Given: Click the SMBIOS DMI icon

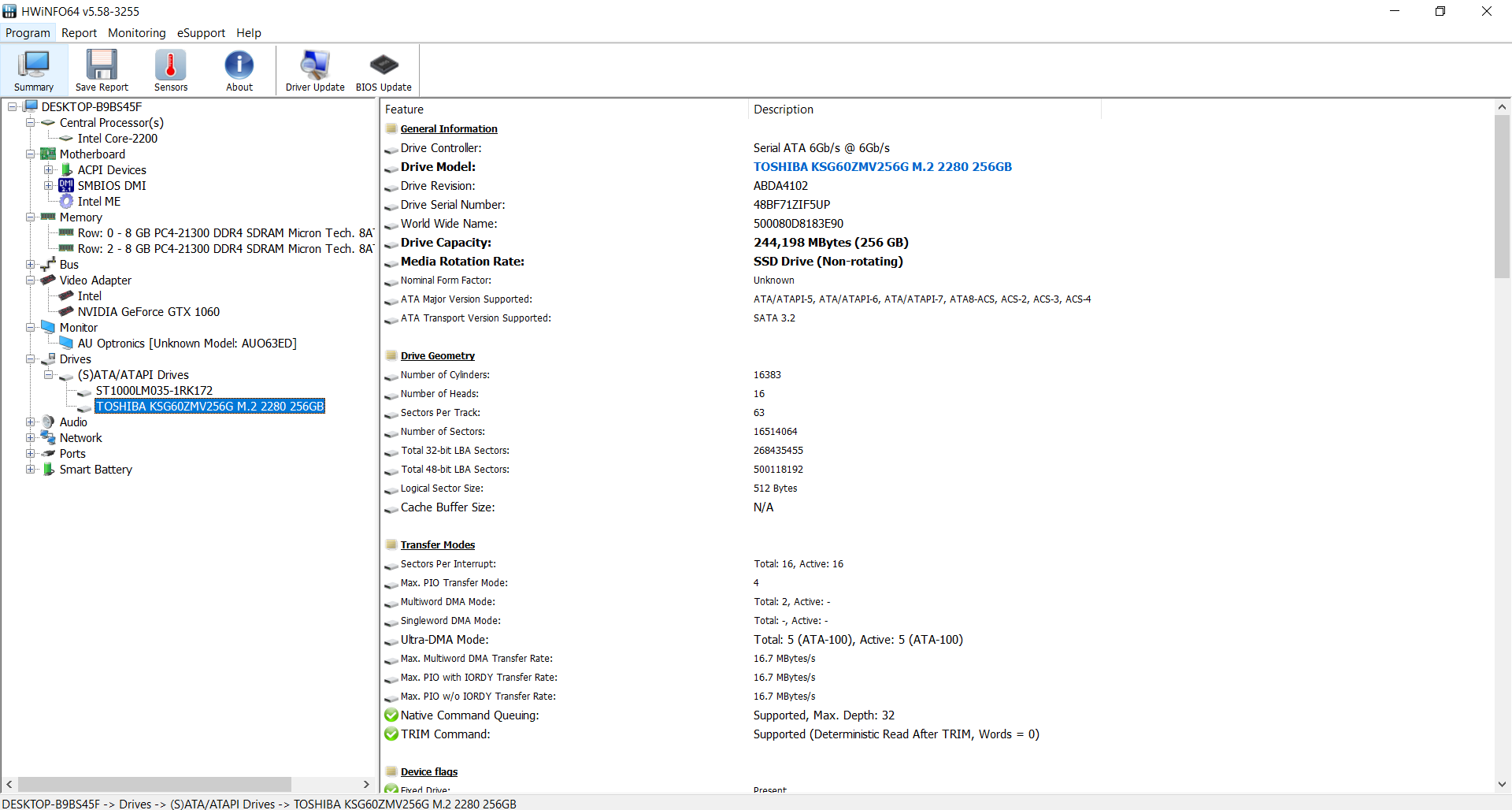Looking at the screenshot, I should (x=66, y=185).
